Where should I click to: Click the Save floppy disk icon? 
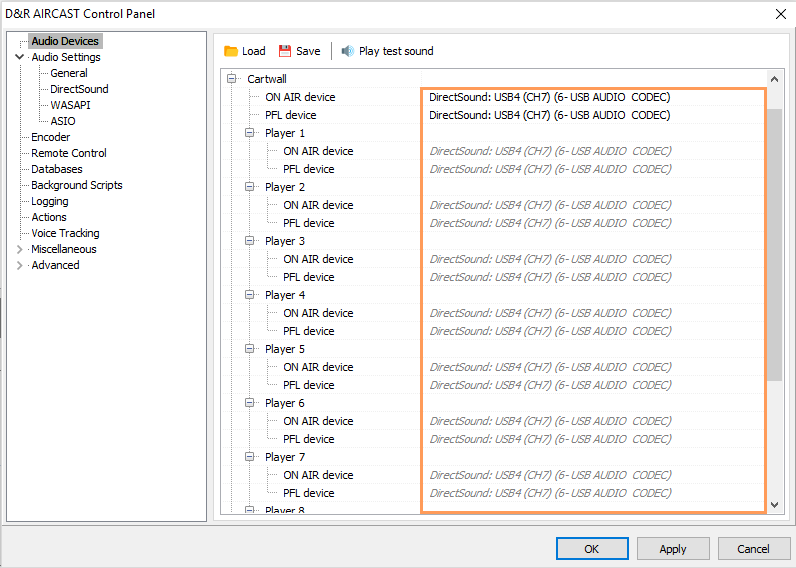285,51
